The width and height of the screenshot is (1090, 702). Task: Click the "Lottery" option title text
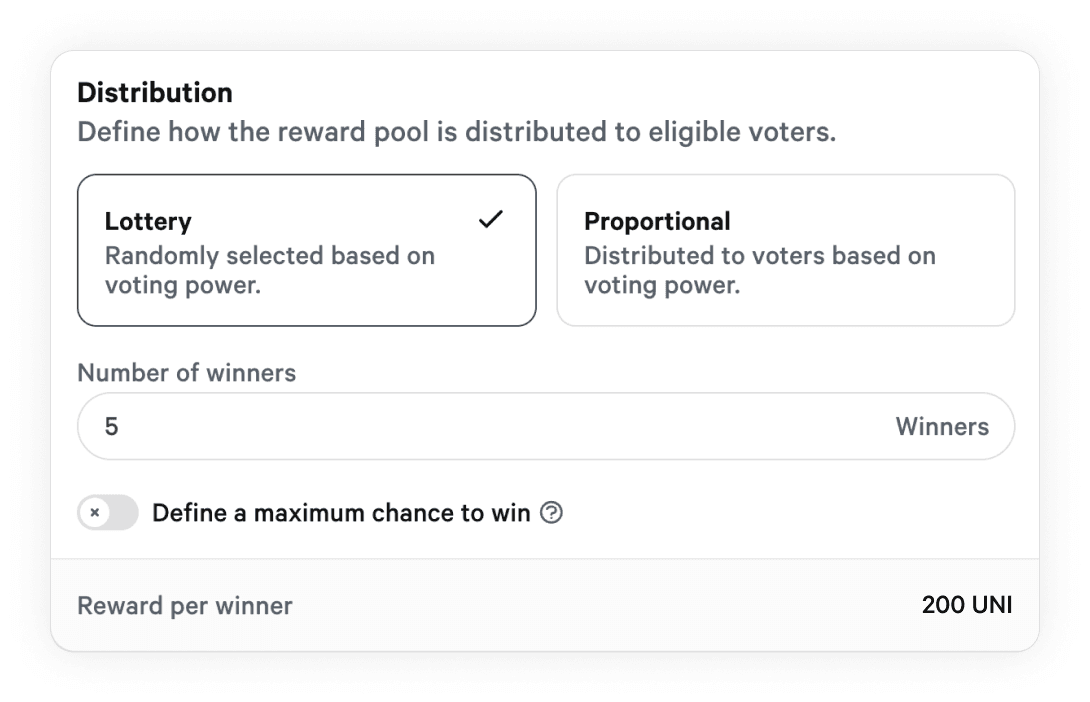(148, 221)
